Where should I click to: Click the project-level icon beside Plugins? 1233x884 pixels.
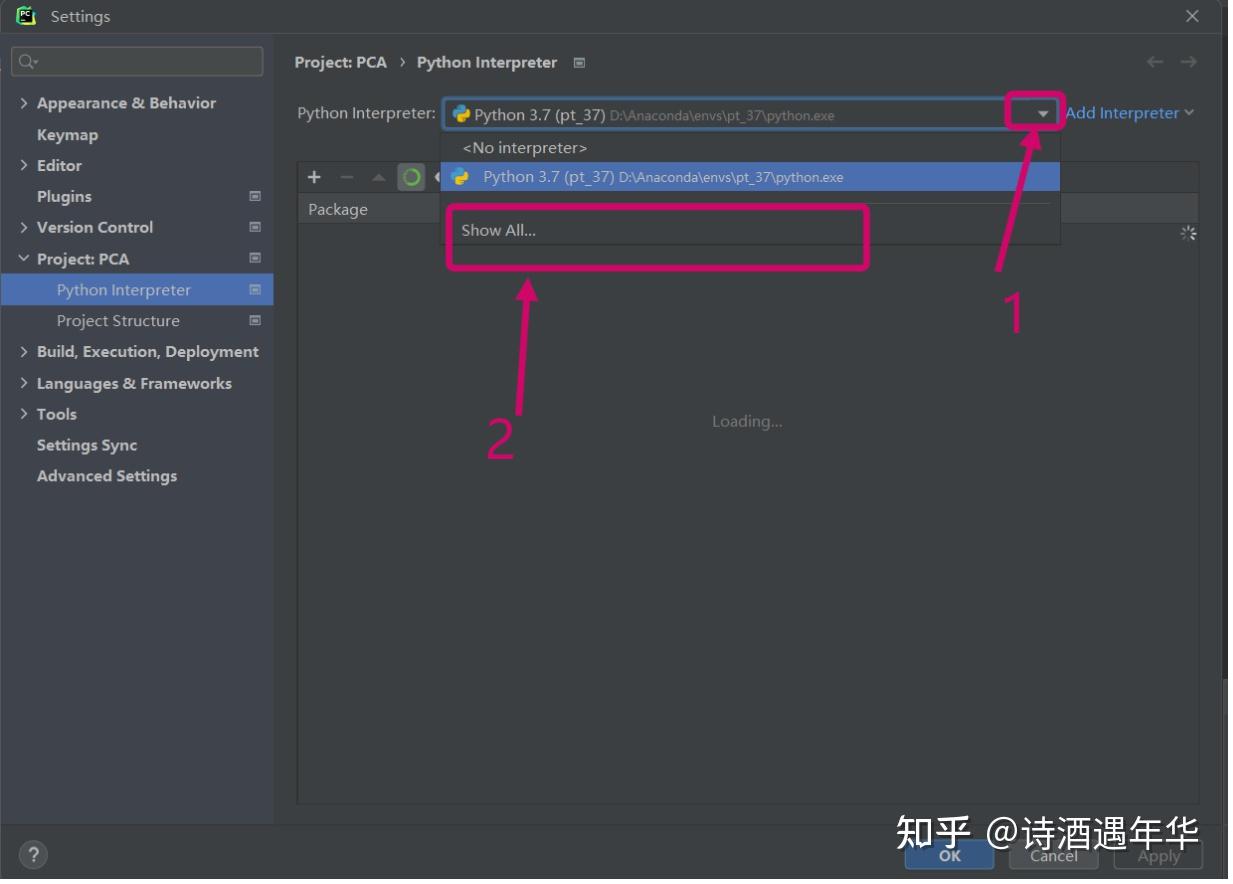255,196
